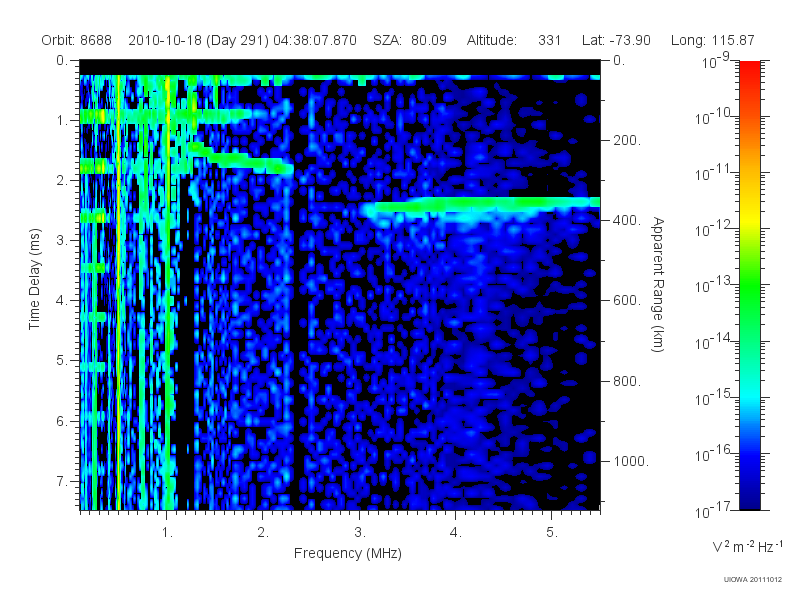
Task: Select the date '2010-10-18 (Day 291)' text
Action: click(198, 40)
